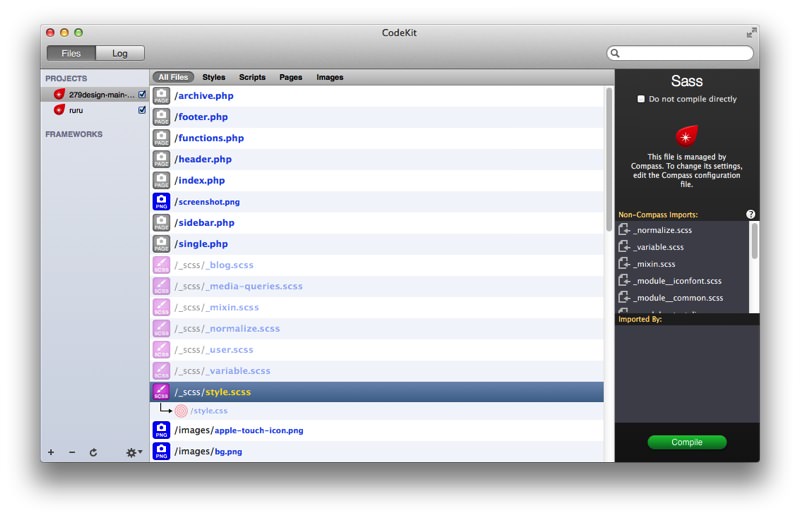Toggle fullscreen via the window corner arrows
This screenshot has height=518, width=800.
pos(751,33)
